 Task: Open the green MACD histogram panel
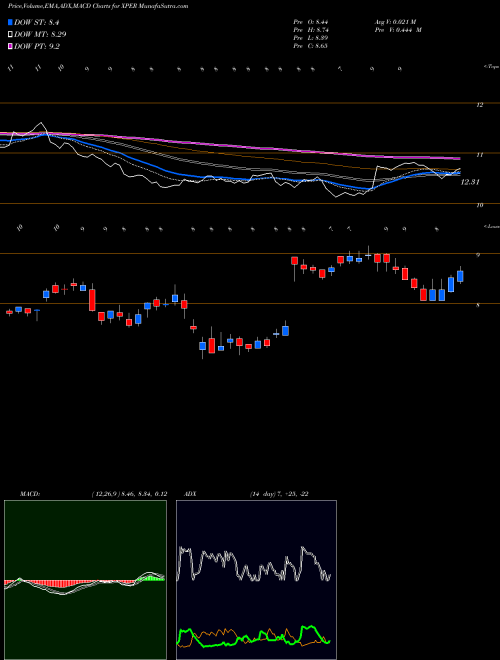(85, 580)
